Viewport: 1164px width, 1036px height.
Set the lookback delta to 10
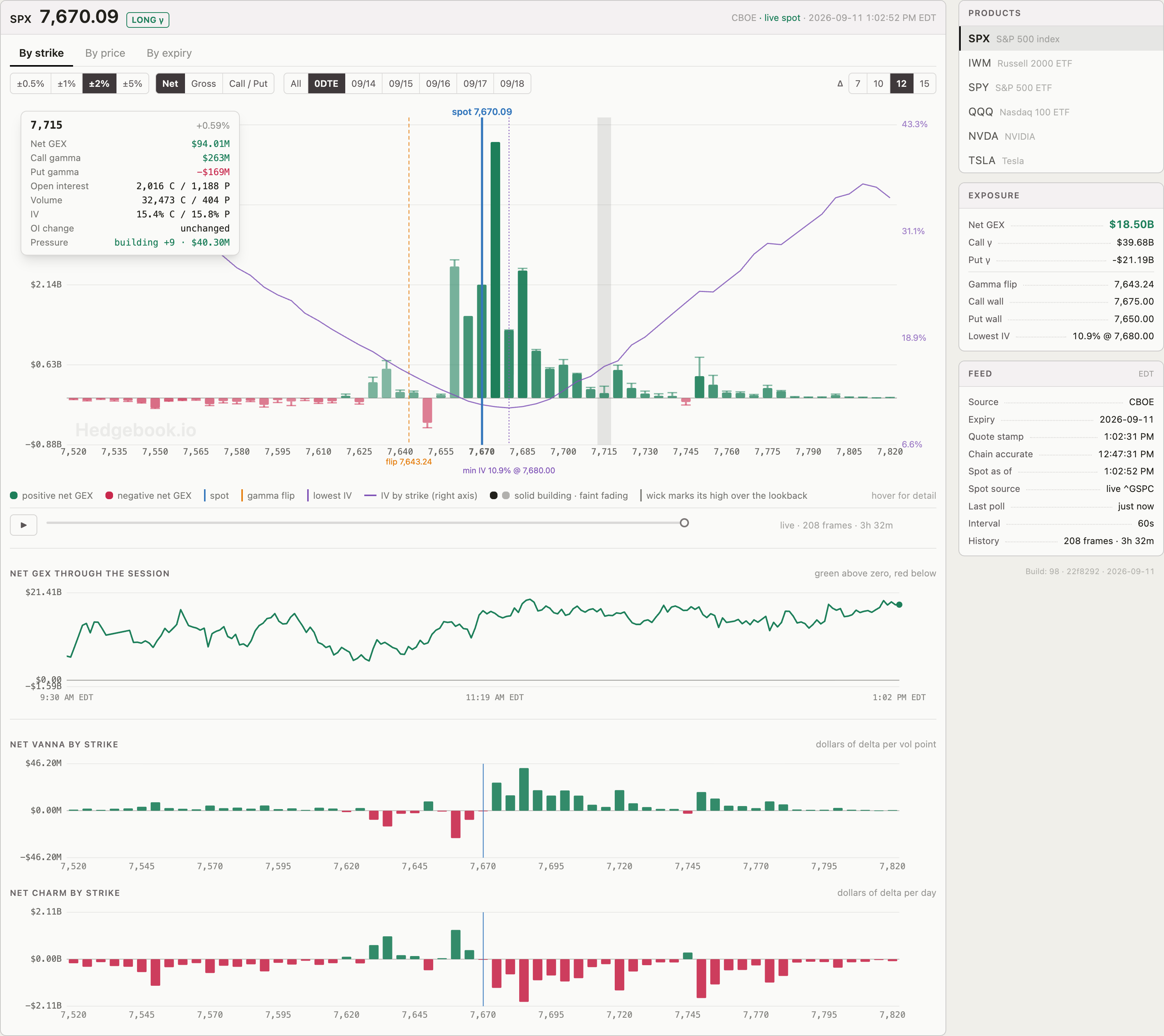tap(878, 84)
